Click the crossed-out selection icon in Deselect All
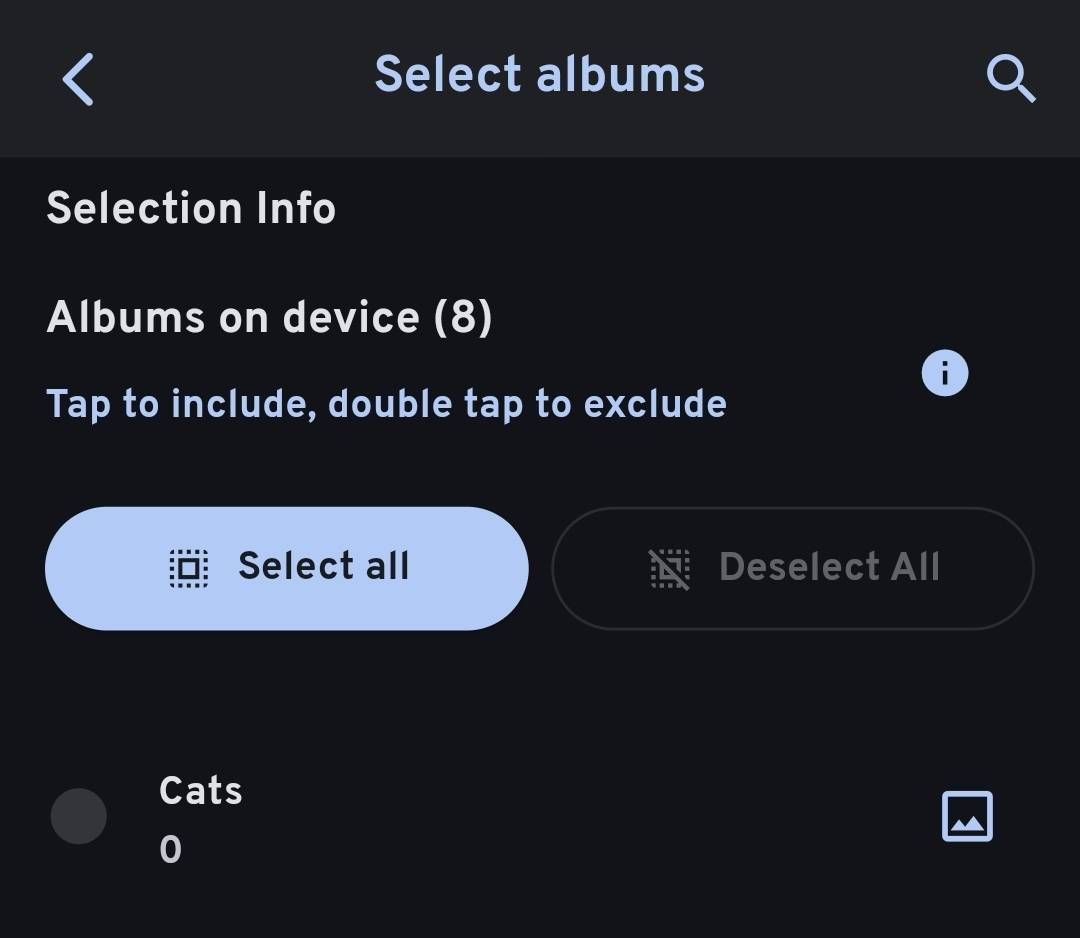 coord(670,568)
